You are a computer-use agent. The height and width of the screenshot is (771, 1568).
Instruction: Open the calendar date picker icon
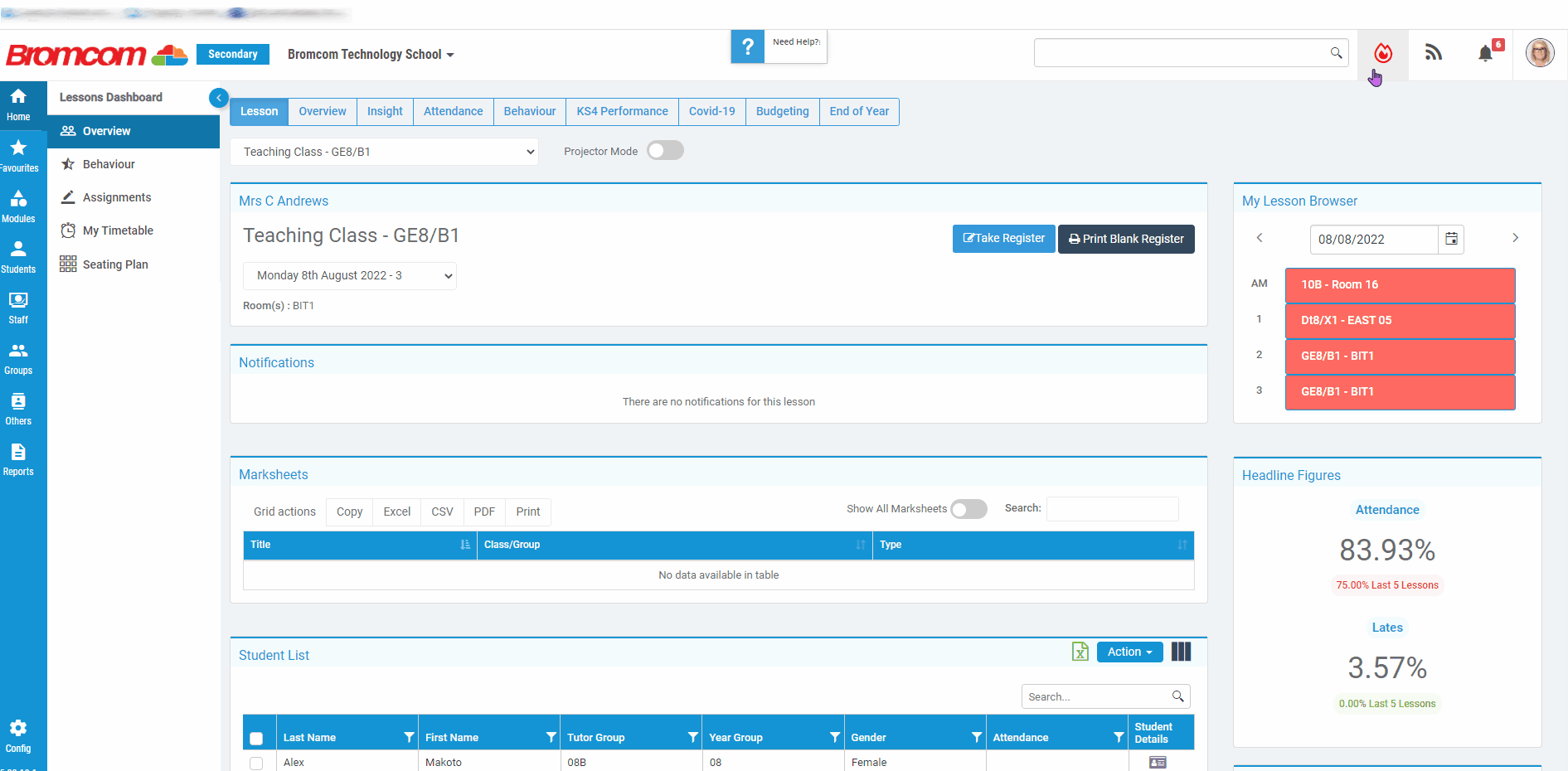pyautogui.click(x=1451, y=239)
